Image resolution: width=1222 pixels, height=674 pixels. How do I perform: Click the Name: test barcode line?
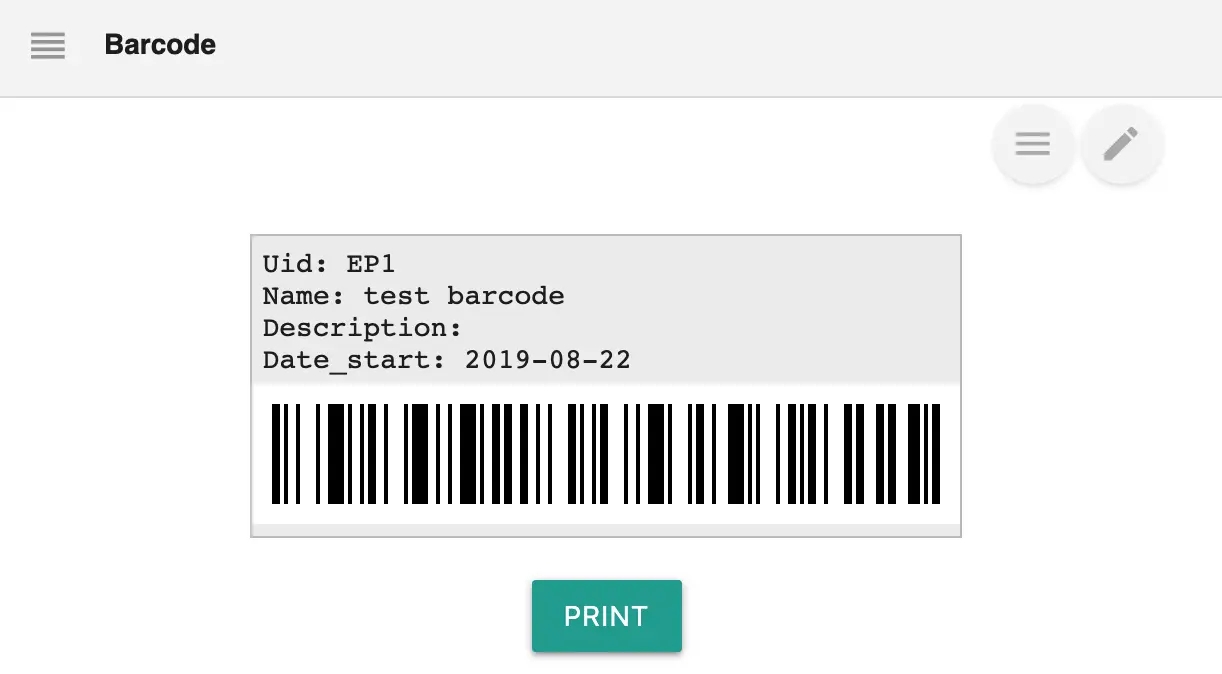[x=413, y=296]
